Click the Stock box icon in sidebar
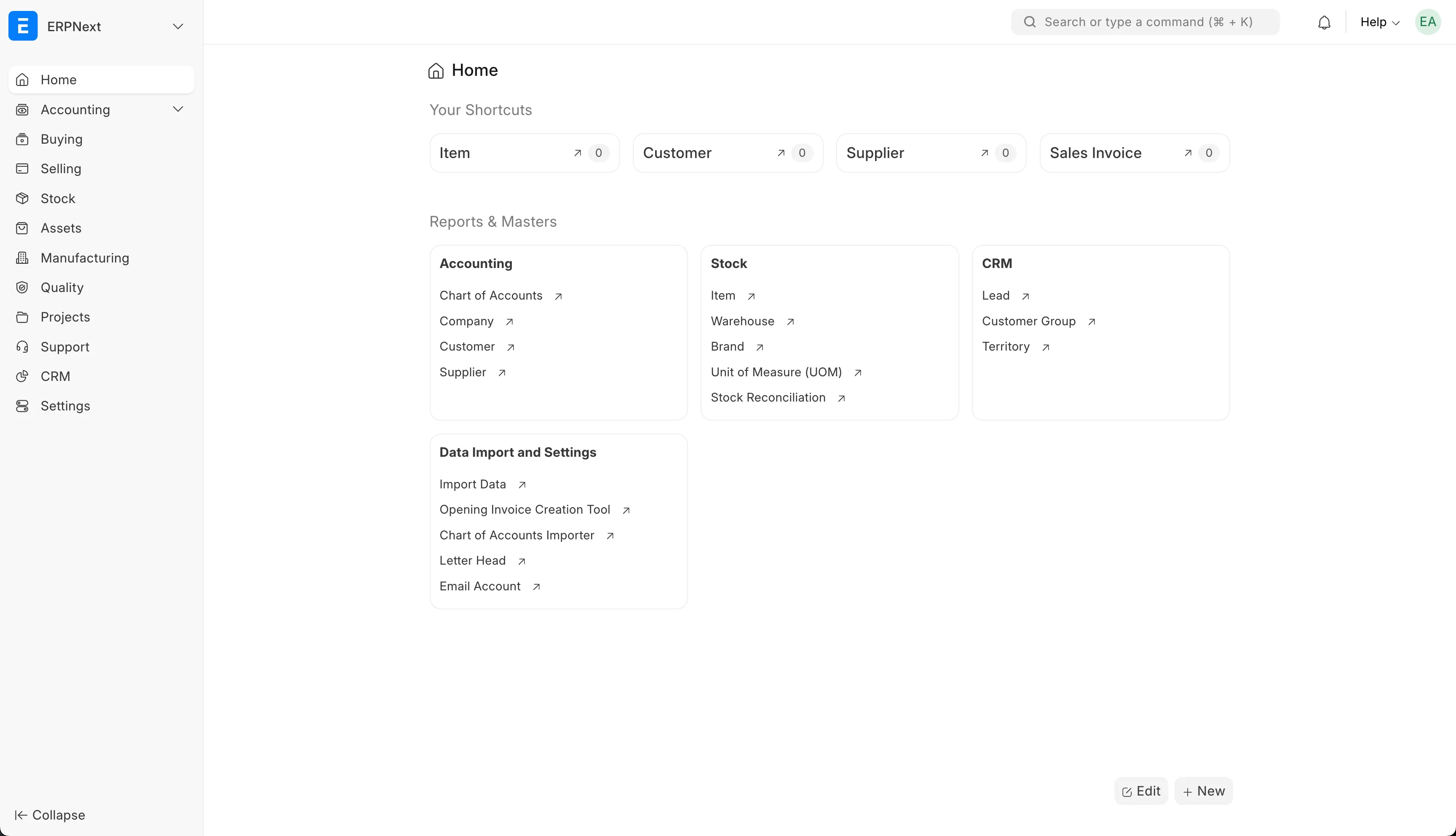This screenshot has width=1456, height=836. pyautogui.click(x=22, y=198)
